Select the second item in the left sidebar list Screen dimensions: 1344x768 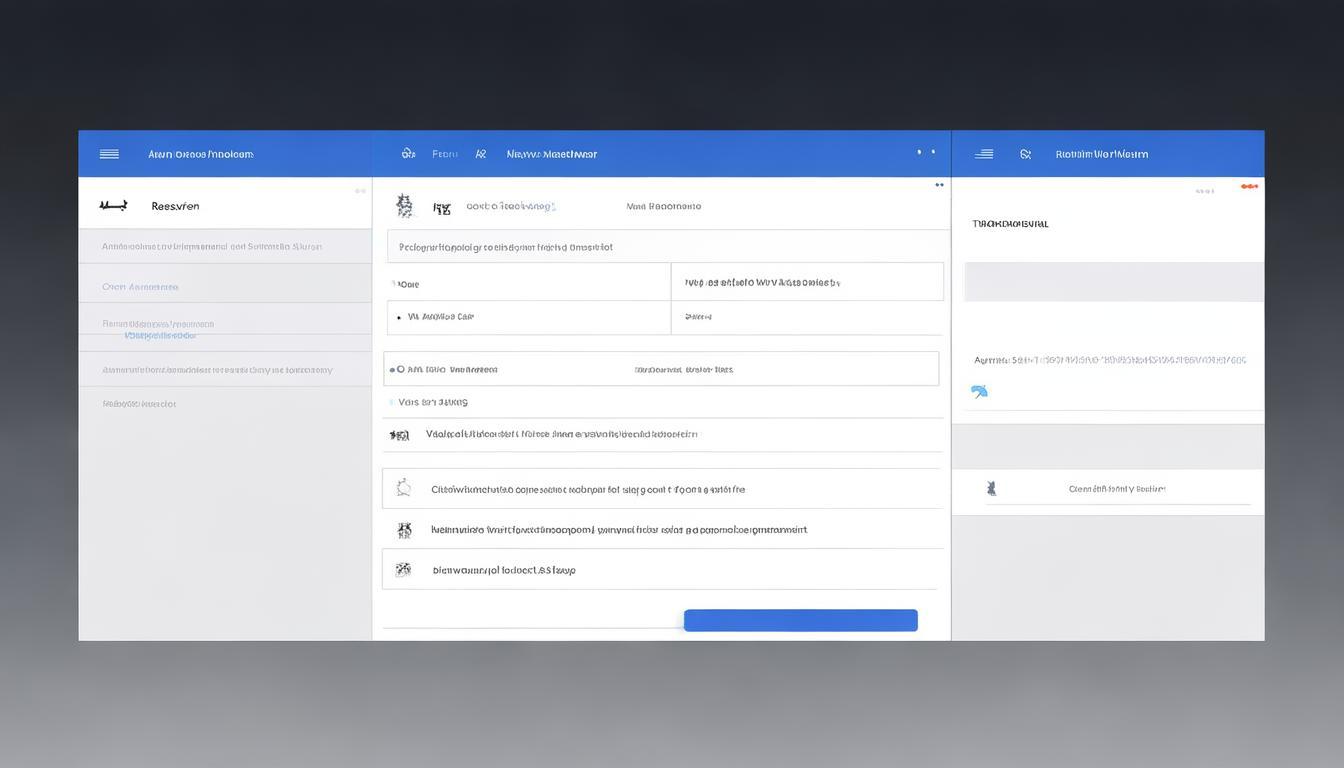pos(140,287)
